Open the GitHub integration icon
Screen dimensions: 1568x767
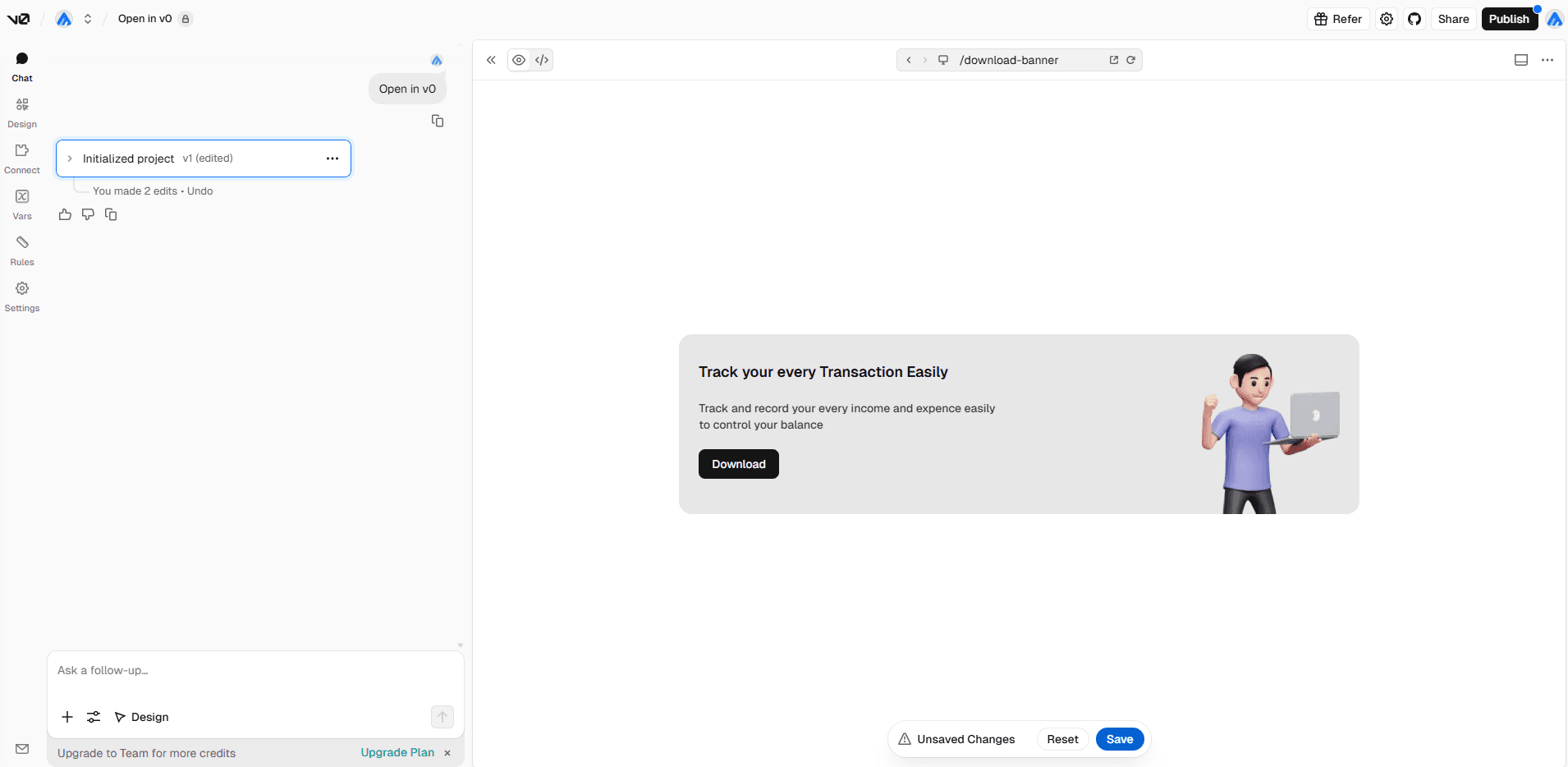tap(1414, 19)
